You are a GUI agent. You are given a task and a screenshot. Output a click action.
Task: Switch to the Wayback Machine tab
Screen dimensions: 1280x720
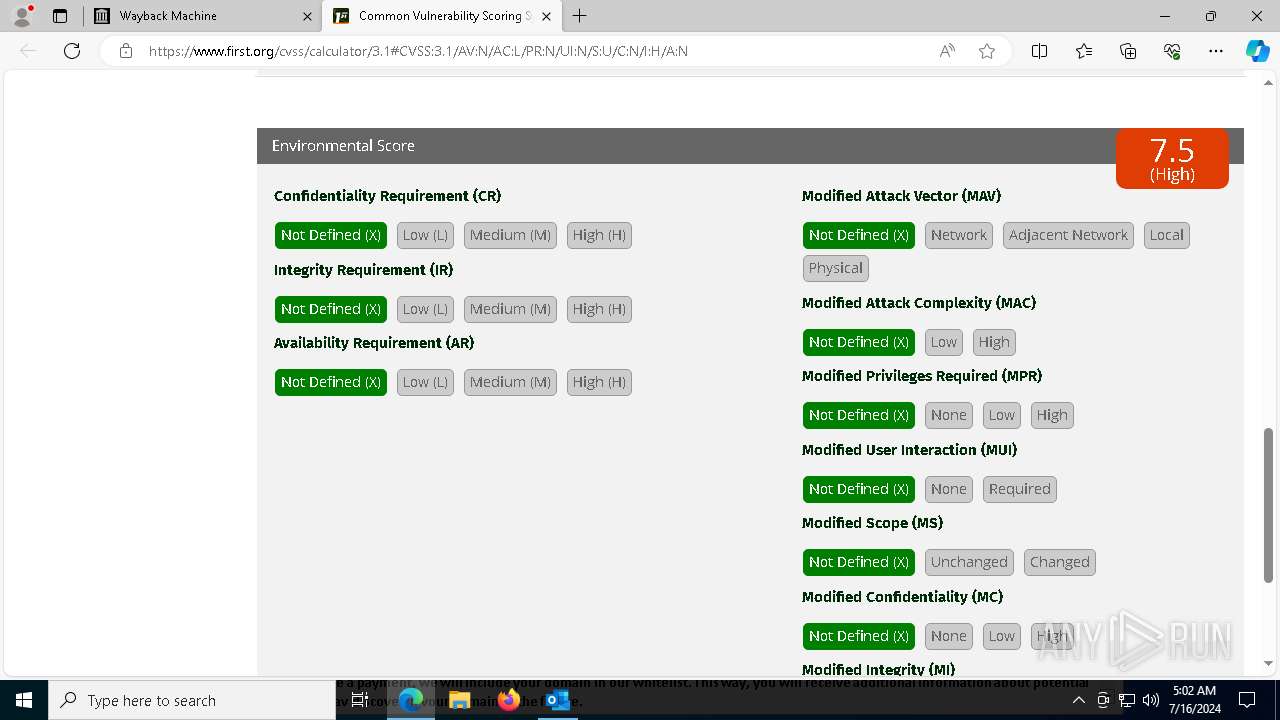click(x=202, y=16)
